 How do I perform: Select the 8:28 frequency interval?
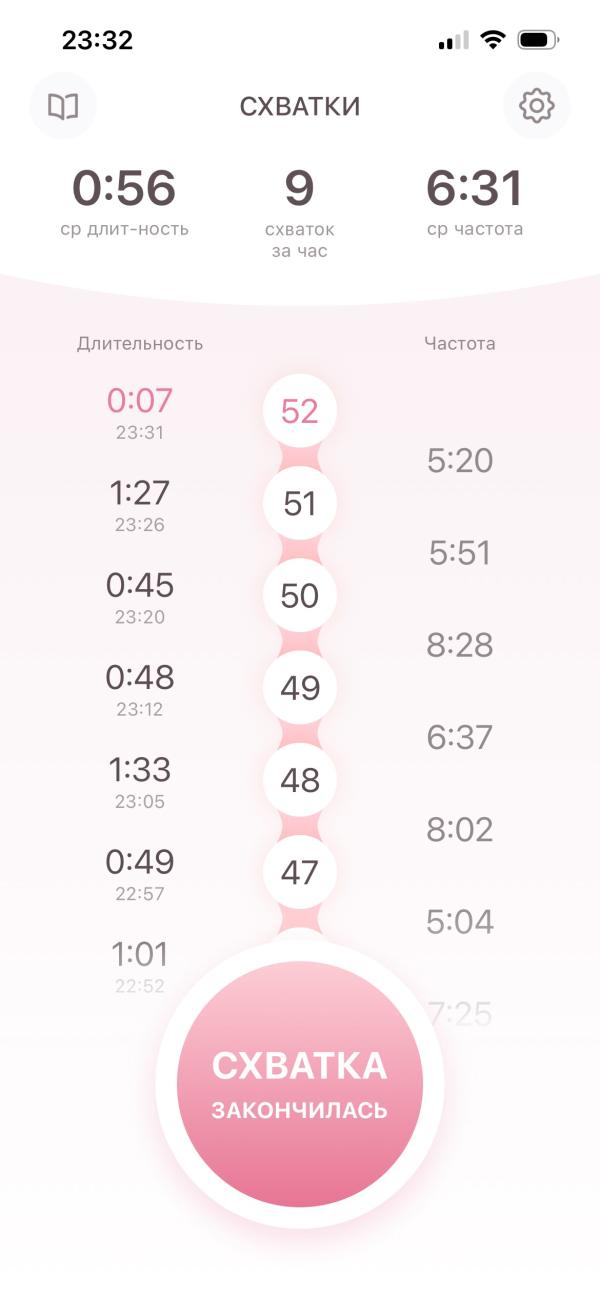pyautogui.click(x=460, y=645)
